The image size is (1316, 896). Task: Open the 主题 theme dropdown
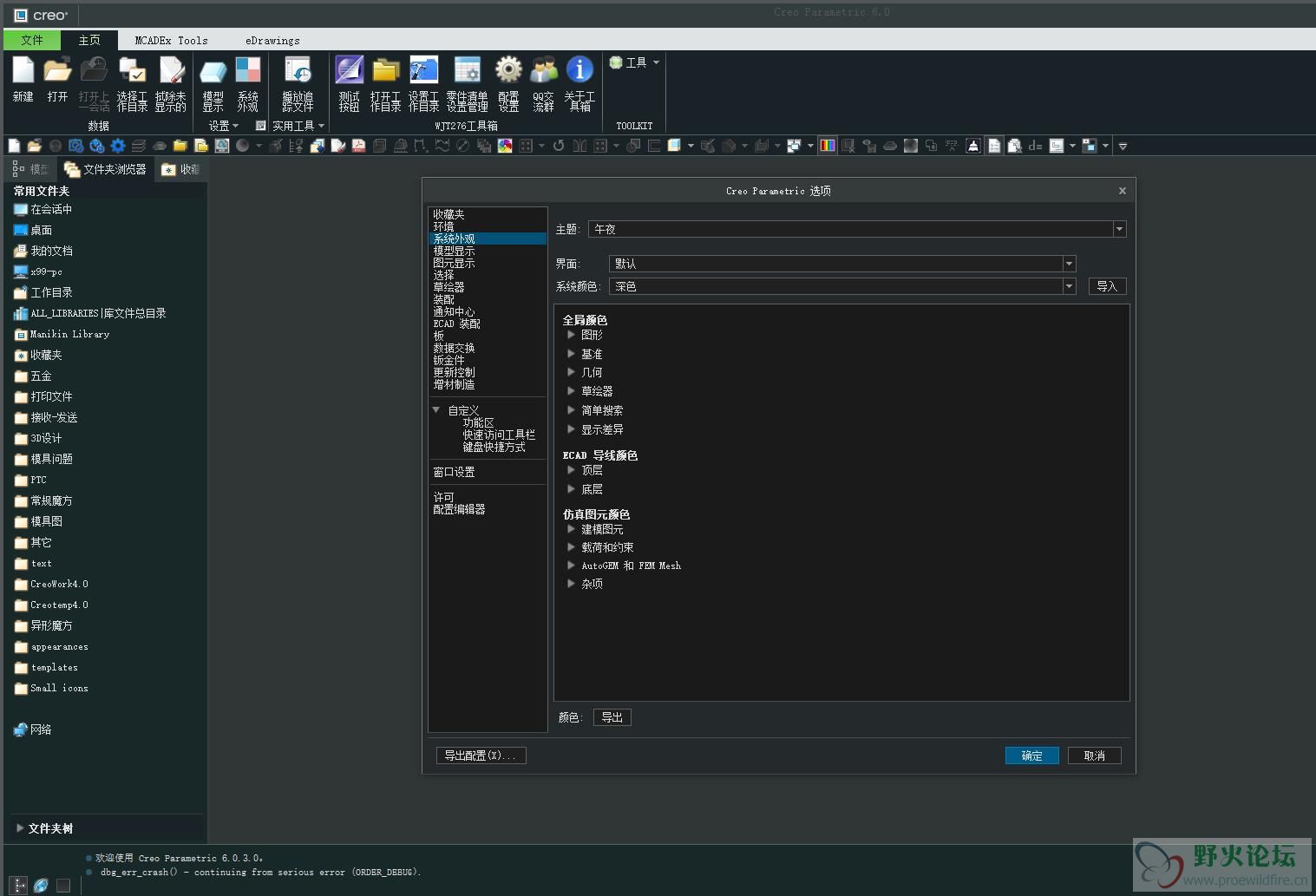coord(1120,229)
